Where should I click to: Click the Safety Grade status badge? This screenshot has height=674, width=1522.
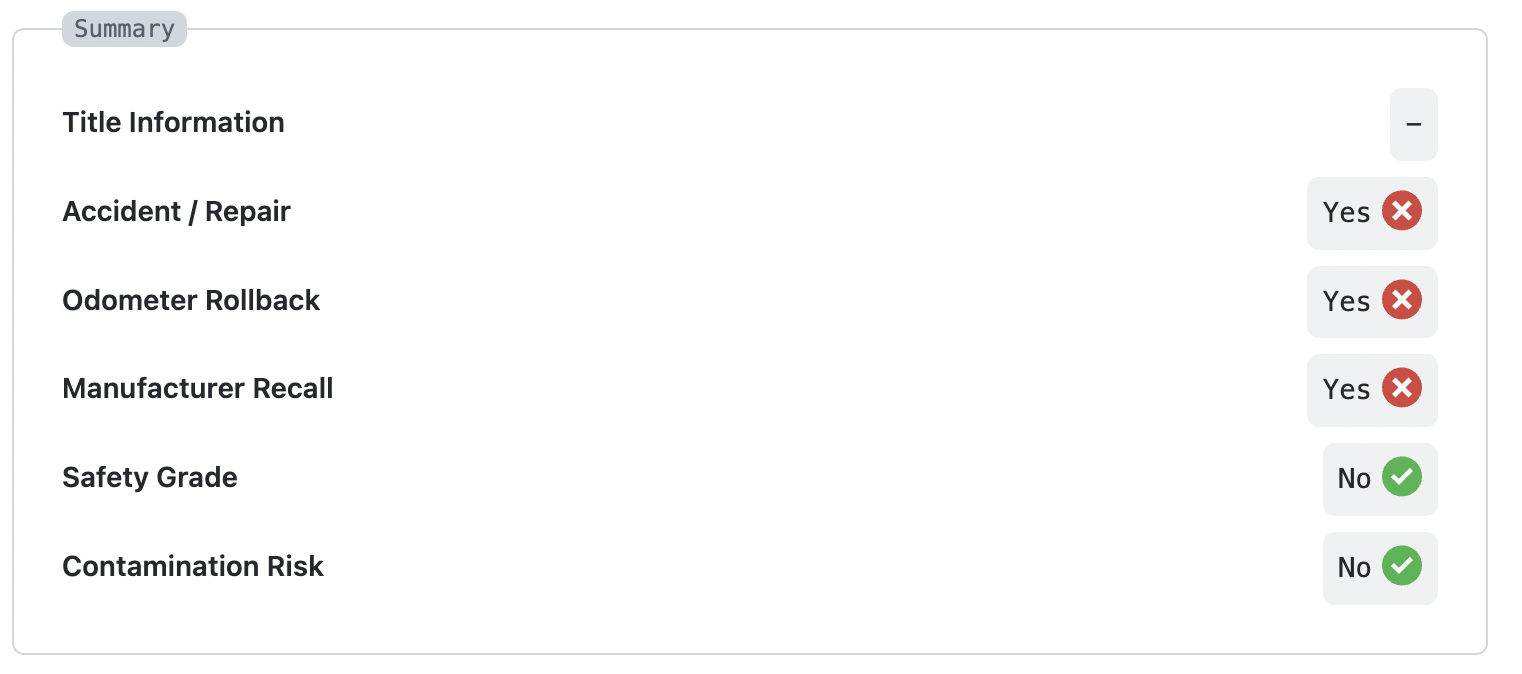pos(1379,479)
